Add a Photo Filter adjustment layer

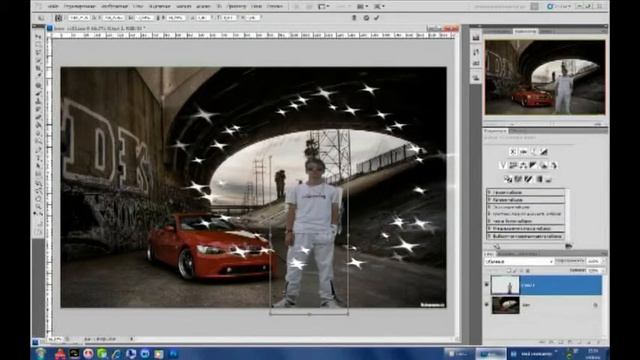click(x=543, y=165)
